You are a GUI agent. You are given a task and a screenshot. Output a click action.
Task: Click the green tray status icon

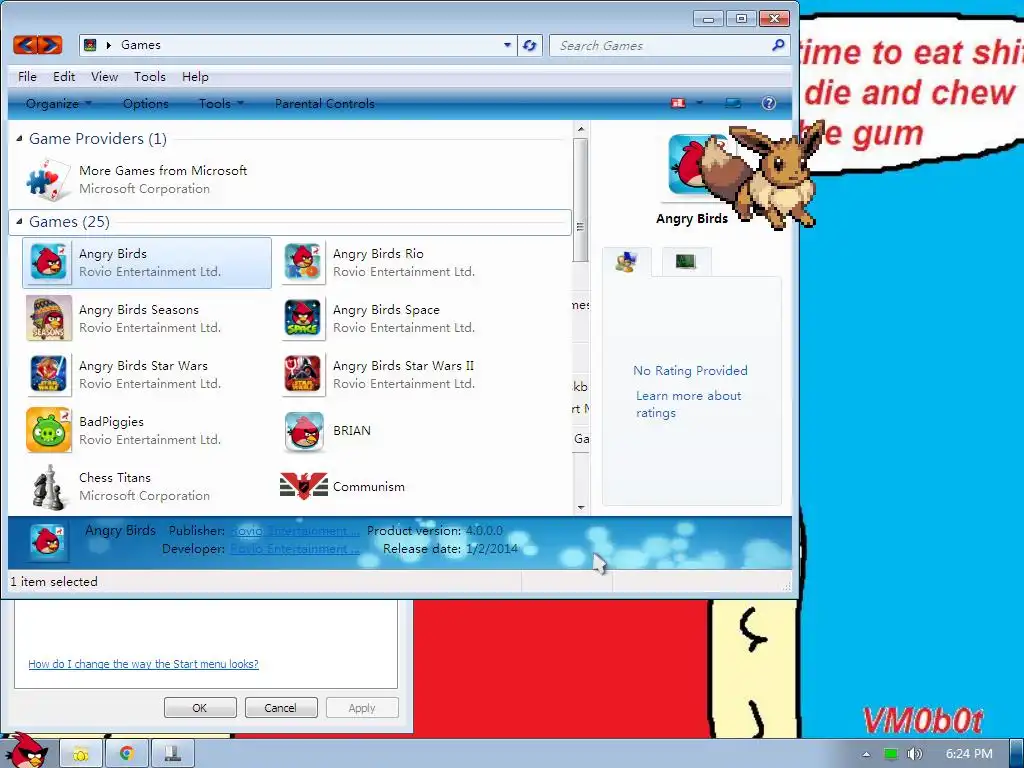(890, 754)
